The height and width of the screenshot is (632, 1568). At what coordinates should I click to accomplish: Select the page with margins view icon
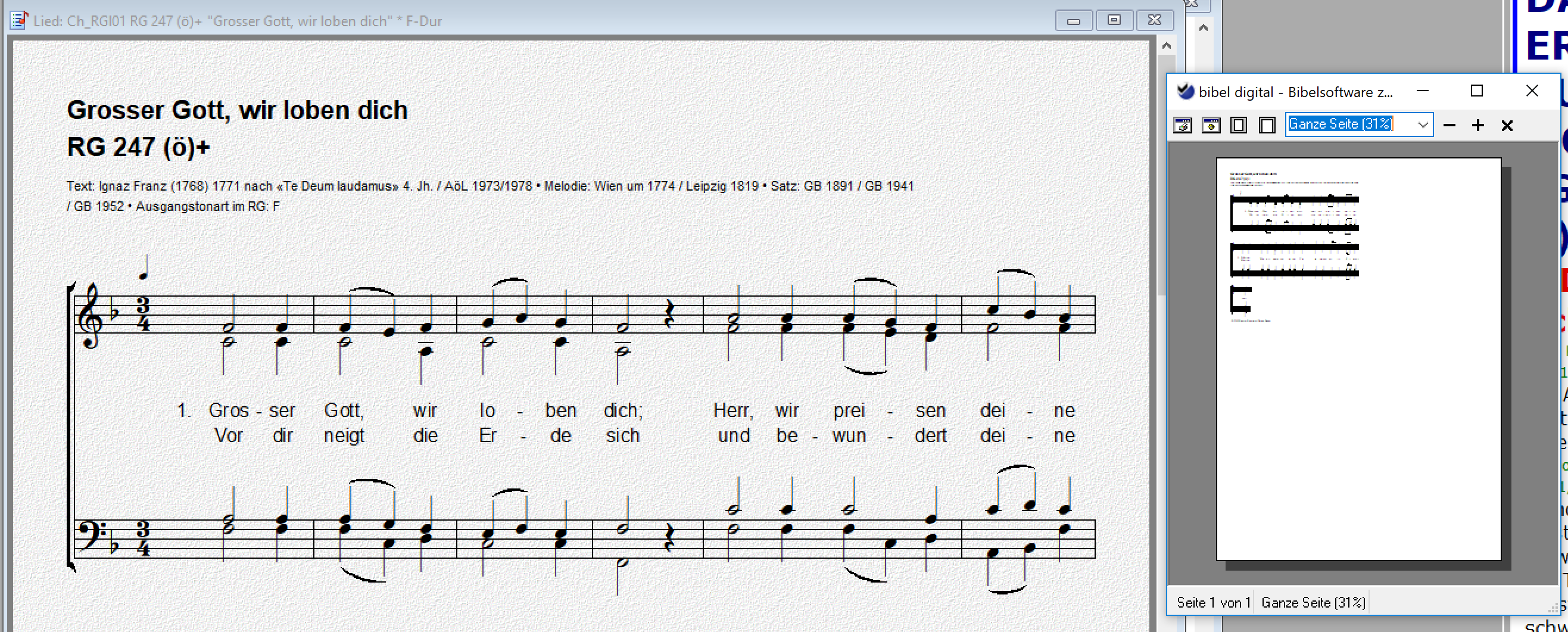[1239, 126]
